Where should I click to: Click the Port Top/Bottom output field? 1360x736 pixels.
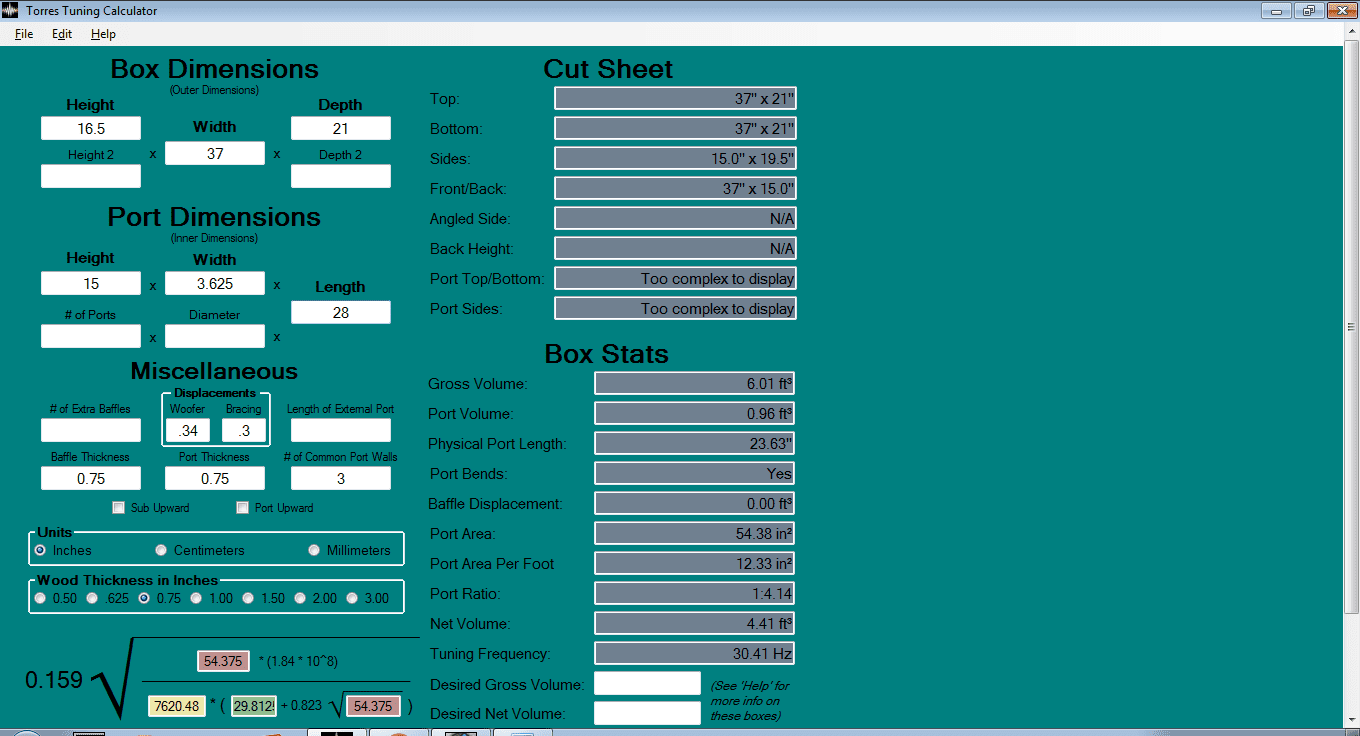tap(675, 278)
